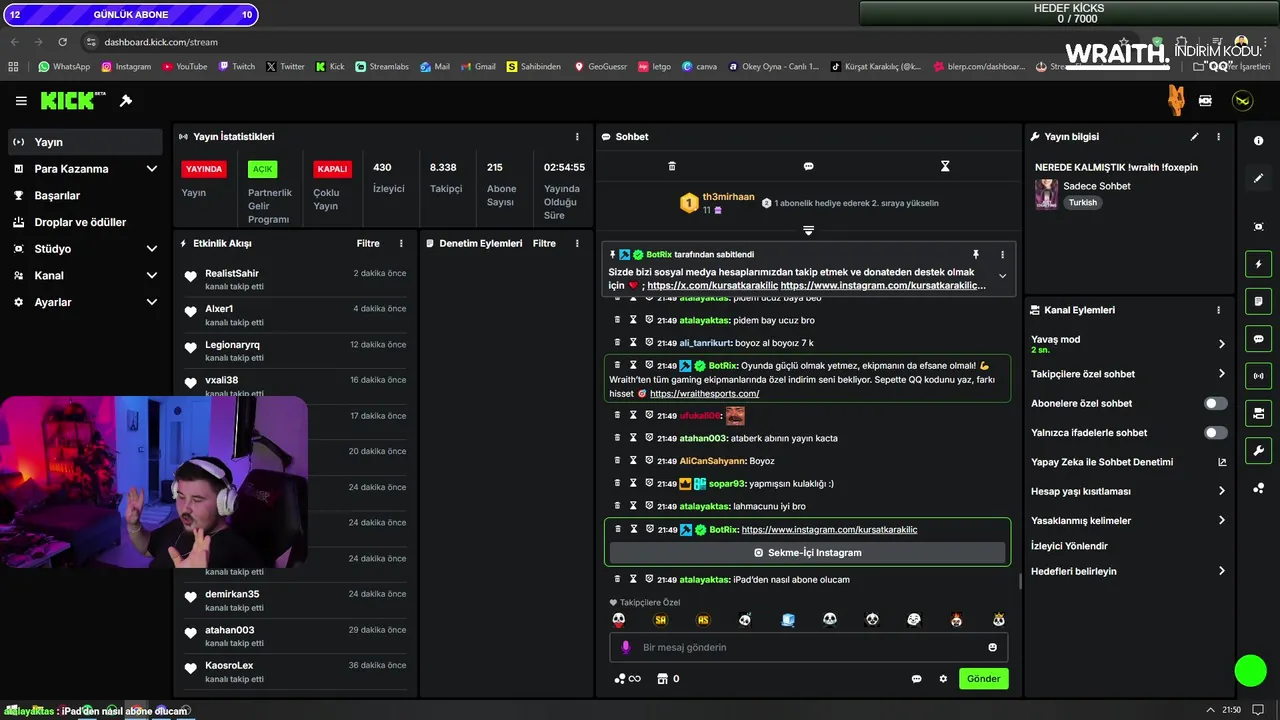Image resolution: width=1280 pixels, height=720 pixels.
Task: Open Yasaklanmış kelimeler options
Action: pos(1128,520)
